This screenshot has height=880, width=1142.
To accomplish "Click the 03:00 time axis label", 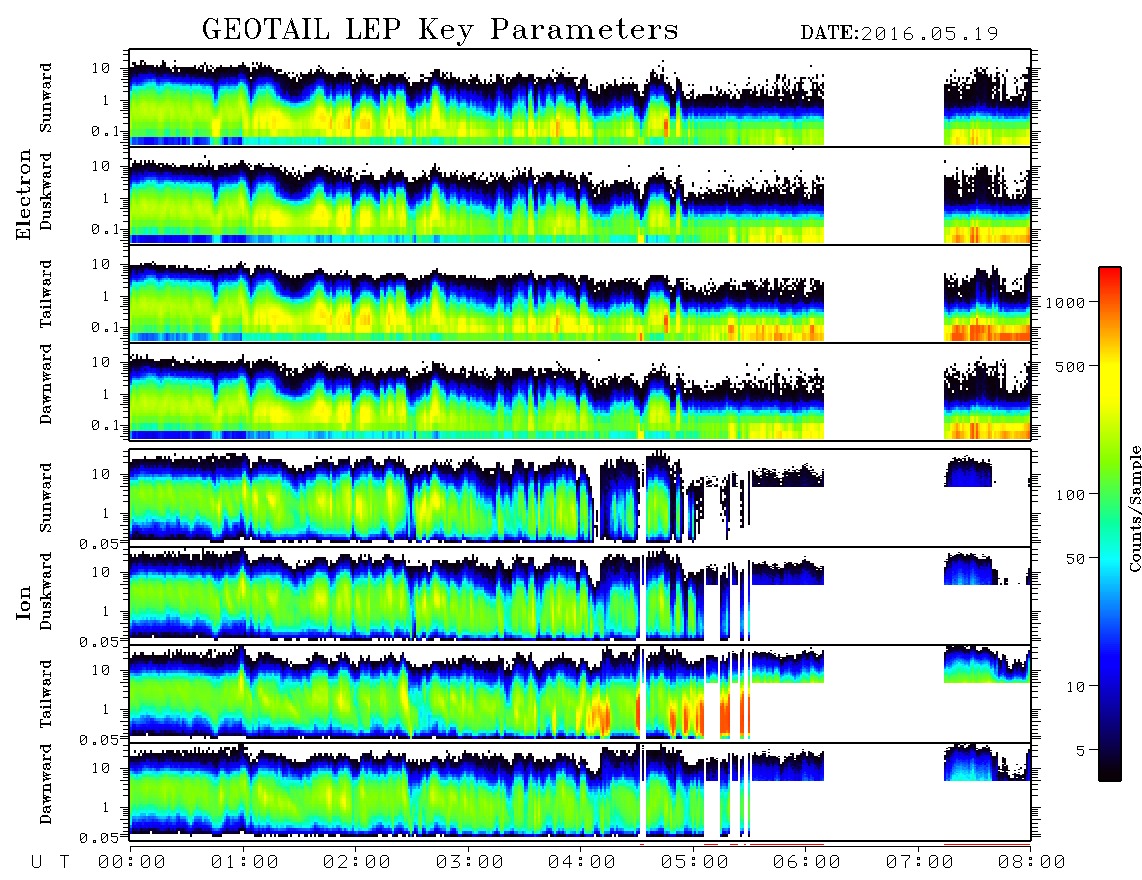I will [x=470, y=862].
